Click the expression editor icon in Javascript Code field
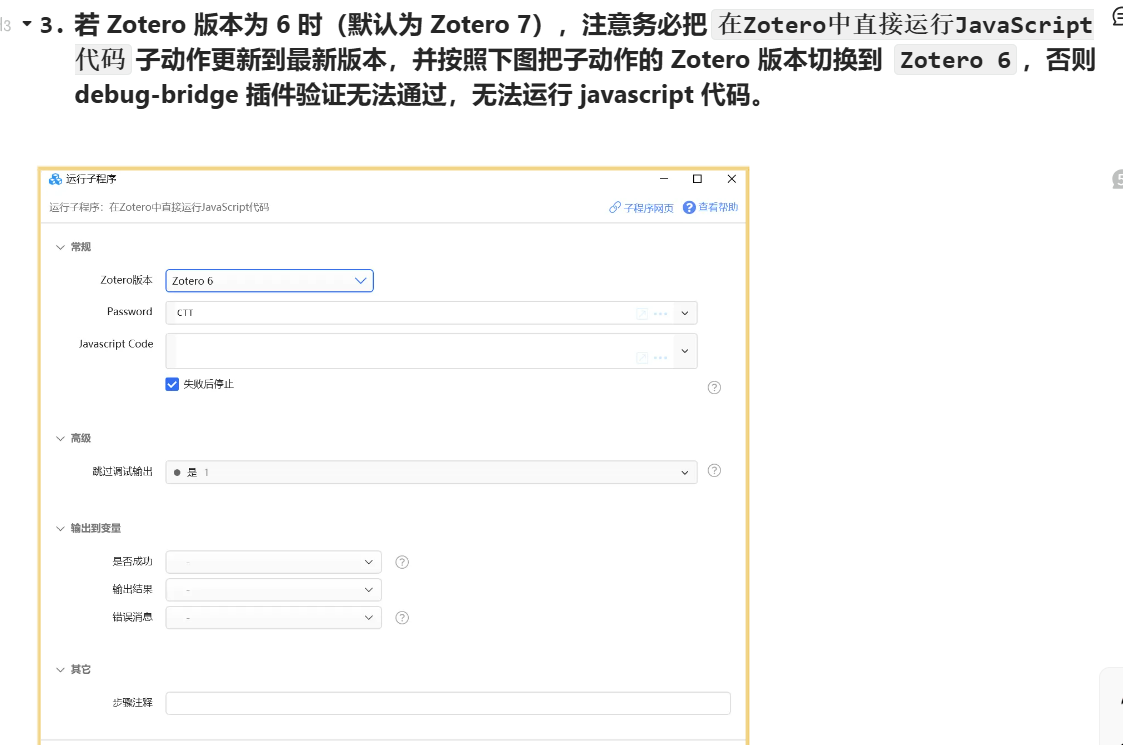Viewport: 1123px width, 745px height. click(x=642, y=357)
